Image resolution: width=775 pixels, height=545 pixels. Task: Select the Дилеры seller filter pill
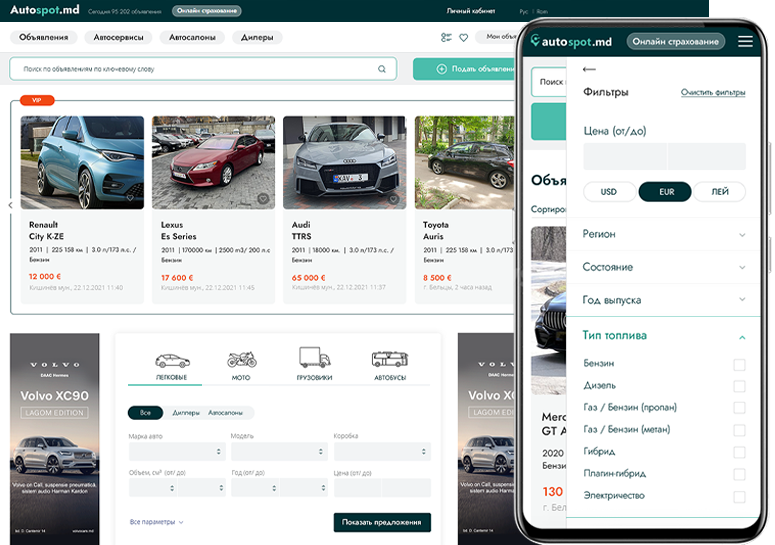pyautogui.click(x=186, y=413)
